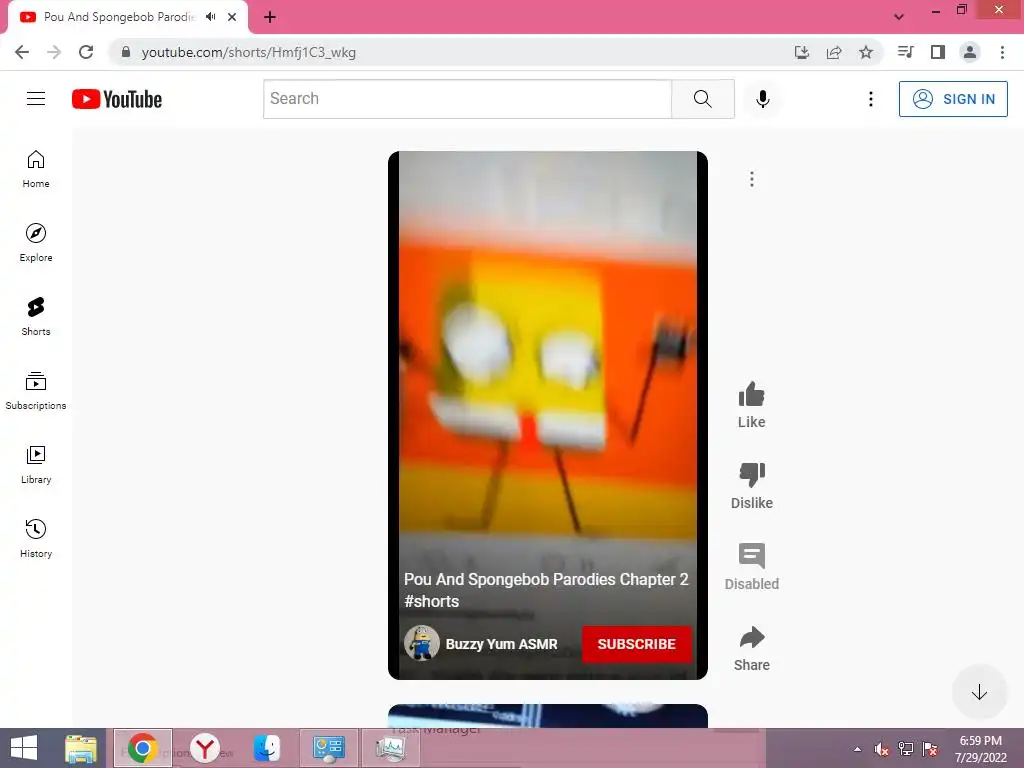This screenshot has height=768, width=1024.
Task: Open History in sidebar
Action: click(36, 538)
